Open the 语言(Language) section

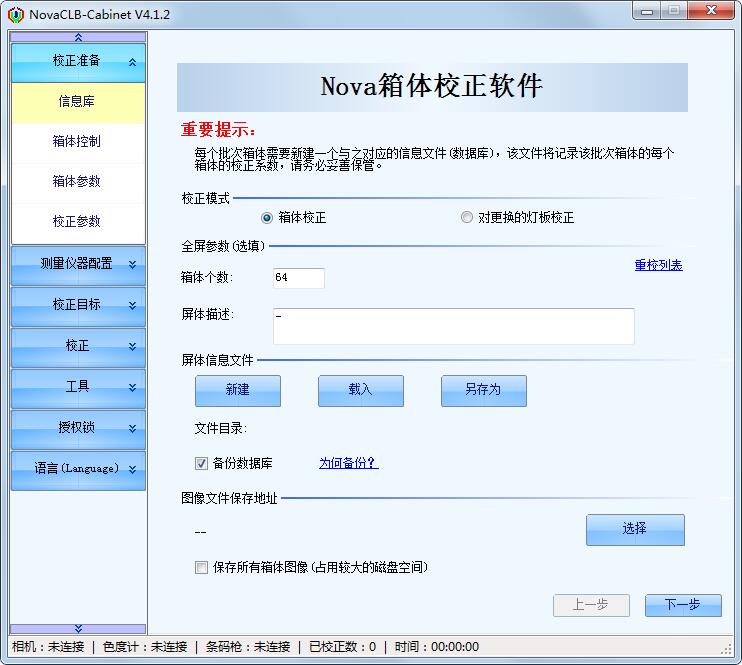(78, 469)
